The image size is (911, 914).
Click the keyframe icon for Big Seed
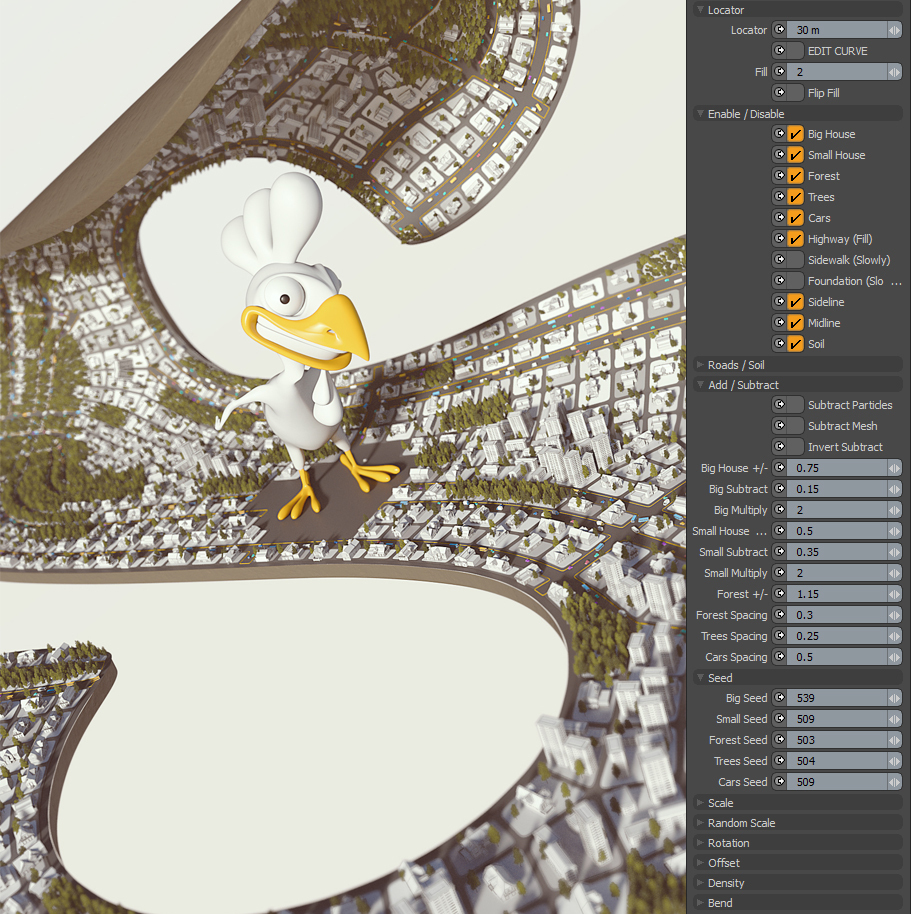(x=779, y=698)
